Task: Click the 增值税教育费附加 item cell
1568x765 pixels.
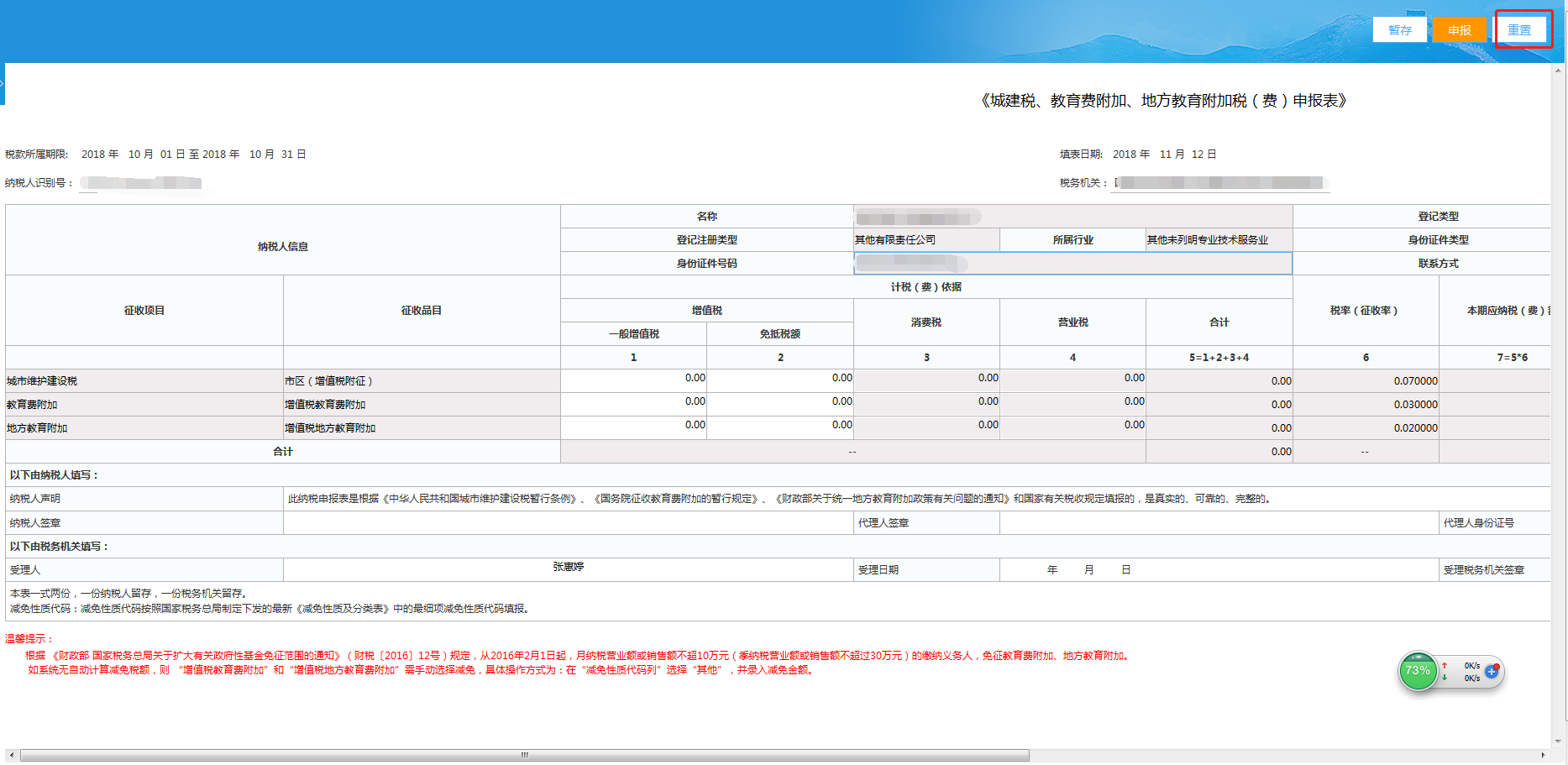Action: [x=422, y=404]
